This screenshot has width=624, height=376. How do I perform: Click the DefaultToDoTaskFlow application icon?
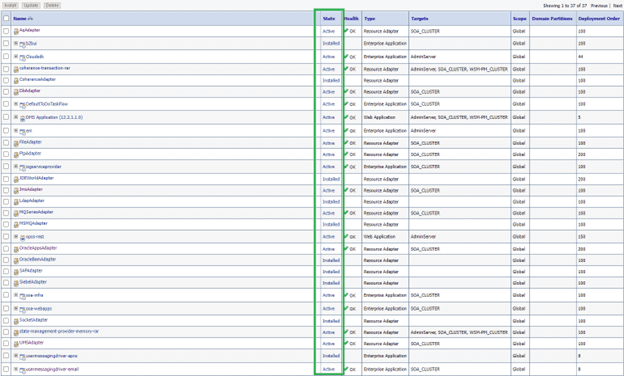pos(23,105)
